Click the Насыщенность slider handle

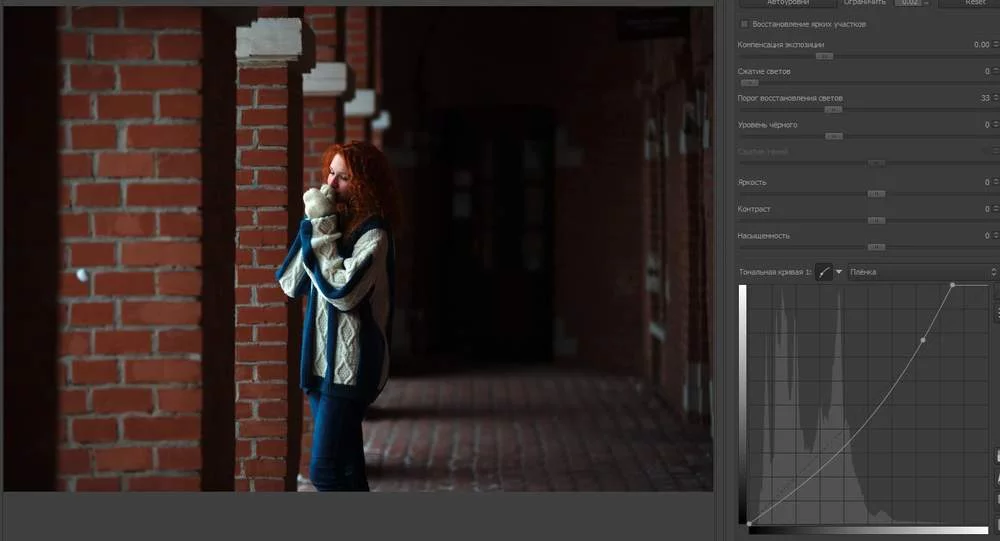(x=876, y=247)
